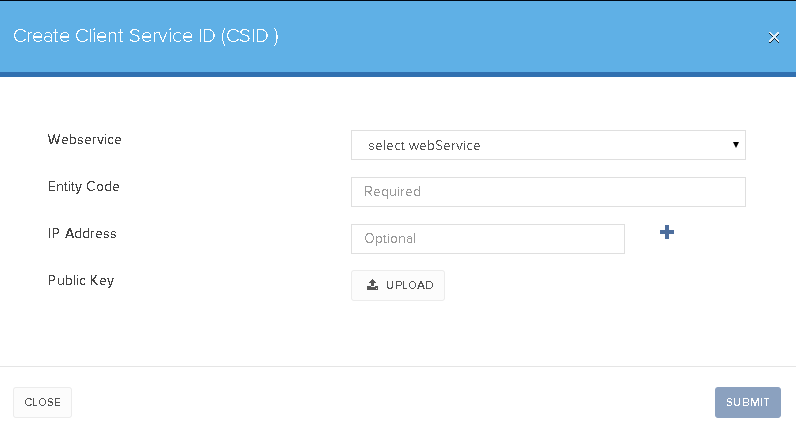This screenshot has width=796, height=433.
Task: Open the 'select webService' combo box
Action: (548, 145)
